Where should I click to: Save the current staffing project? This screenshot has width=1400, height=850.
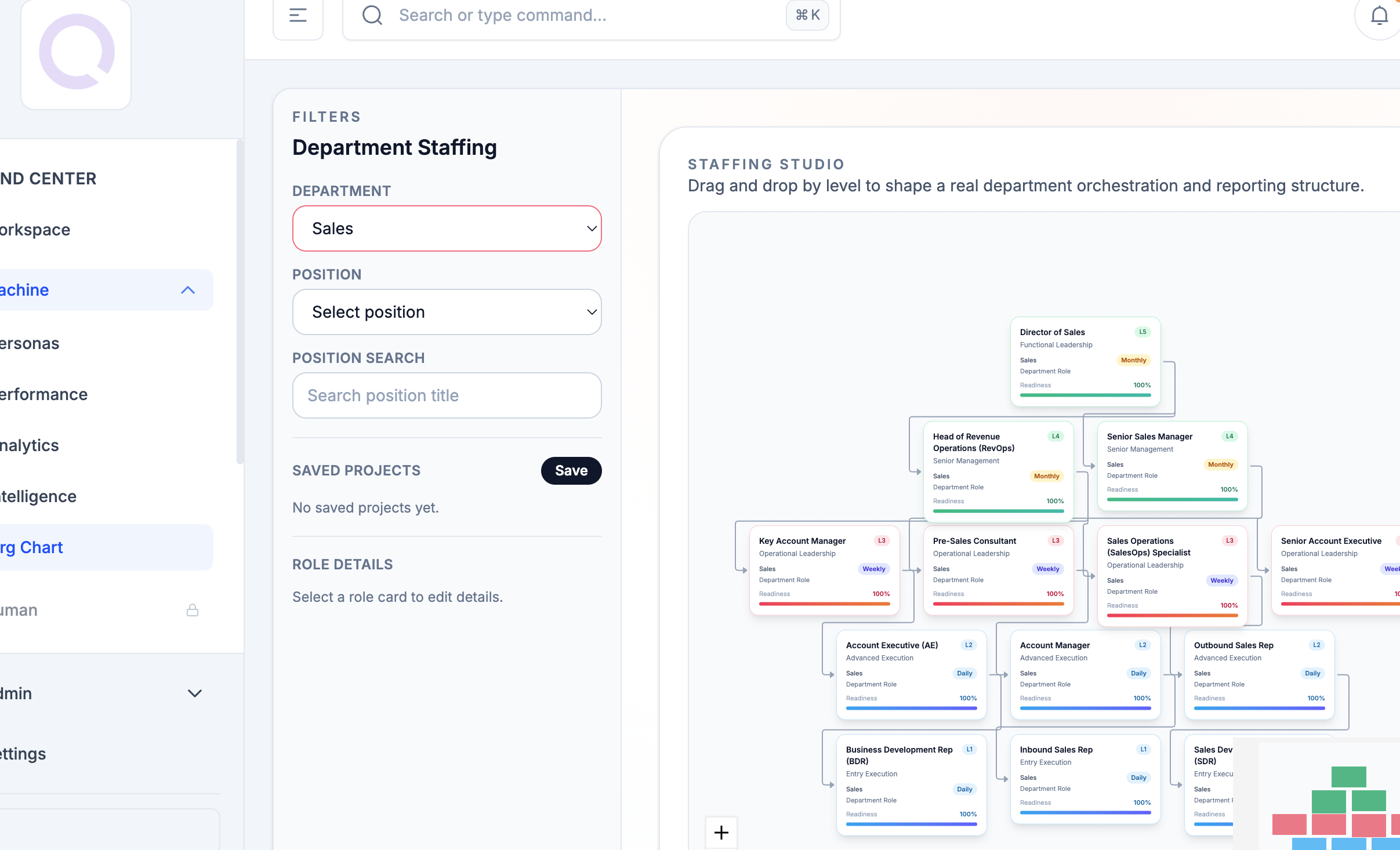click(x=571, y=470)
